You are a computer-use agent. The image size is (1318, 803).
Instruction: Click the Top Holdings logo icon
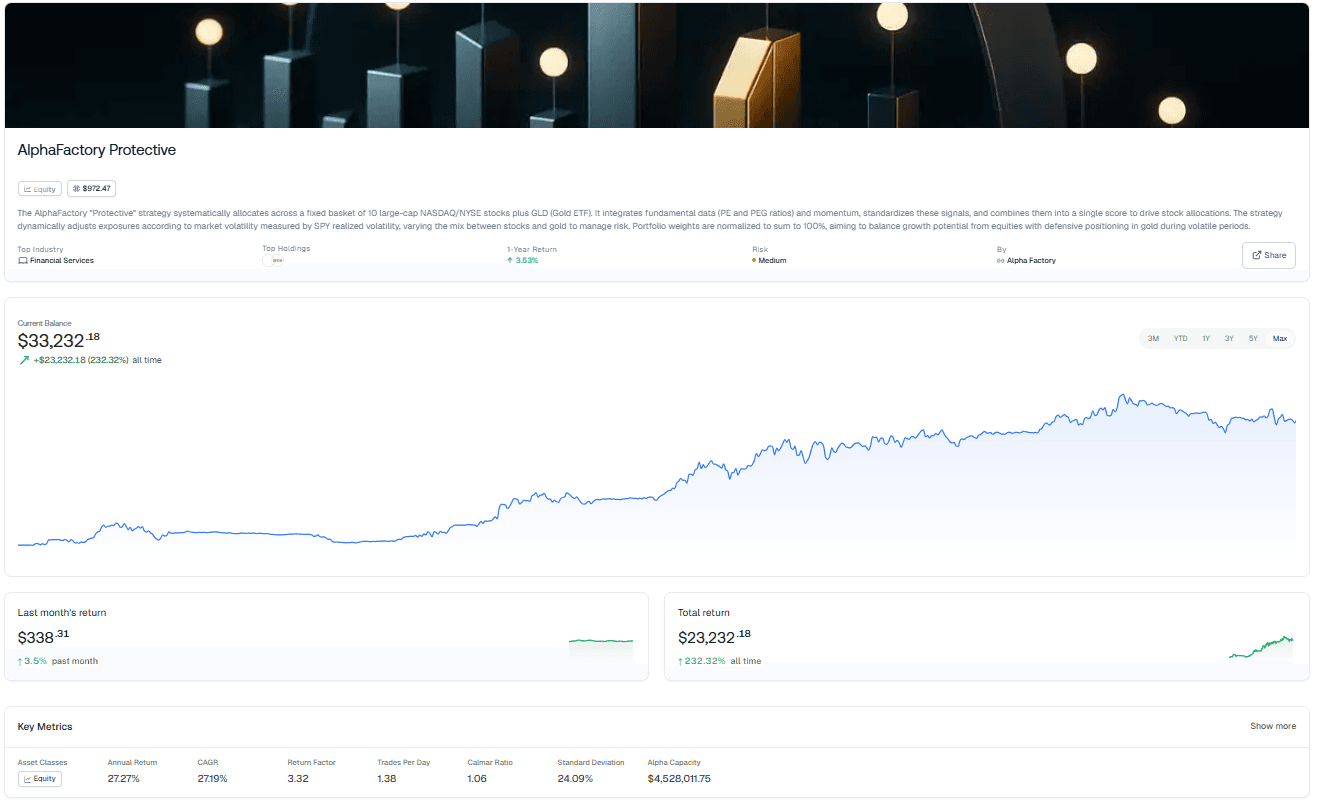click(x=273, y=260)
